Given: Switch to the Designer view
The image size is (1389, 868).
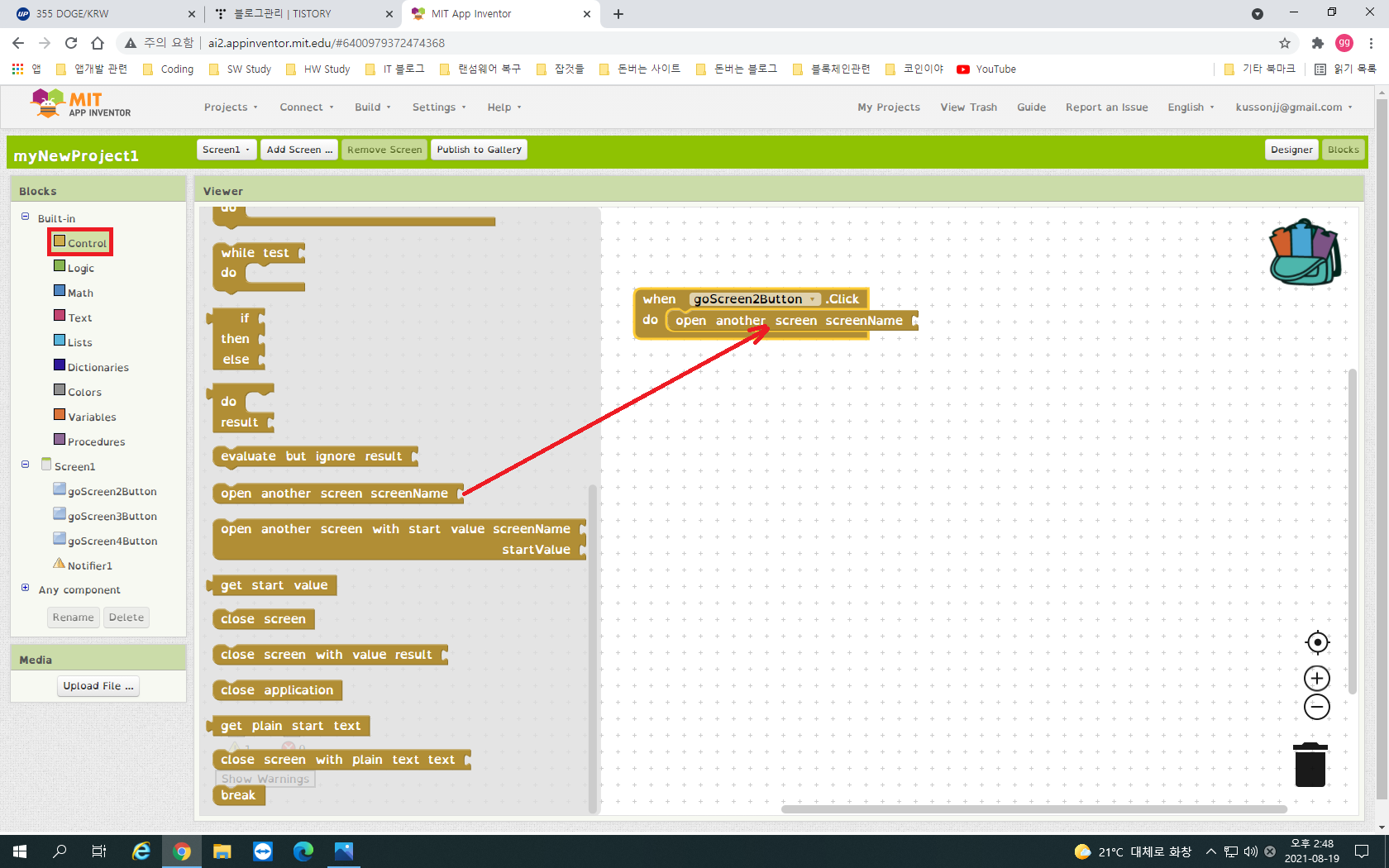Looking at the screenshot, I should point(1291,150).
